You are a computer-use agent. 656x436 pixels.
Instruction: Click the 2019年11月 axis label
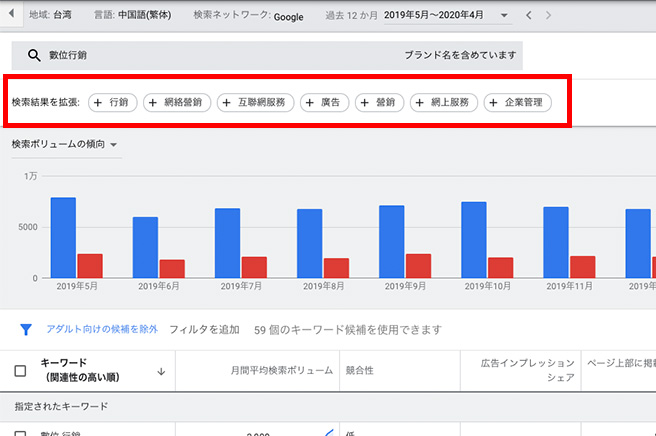coord(569,286)
